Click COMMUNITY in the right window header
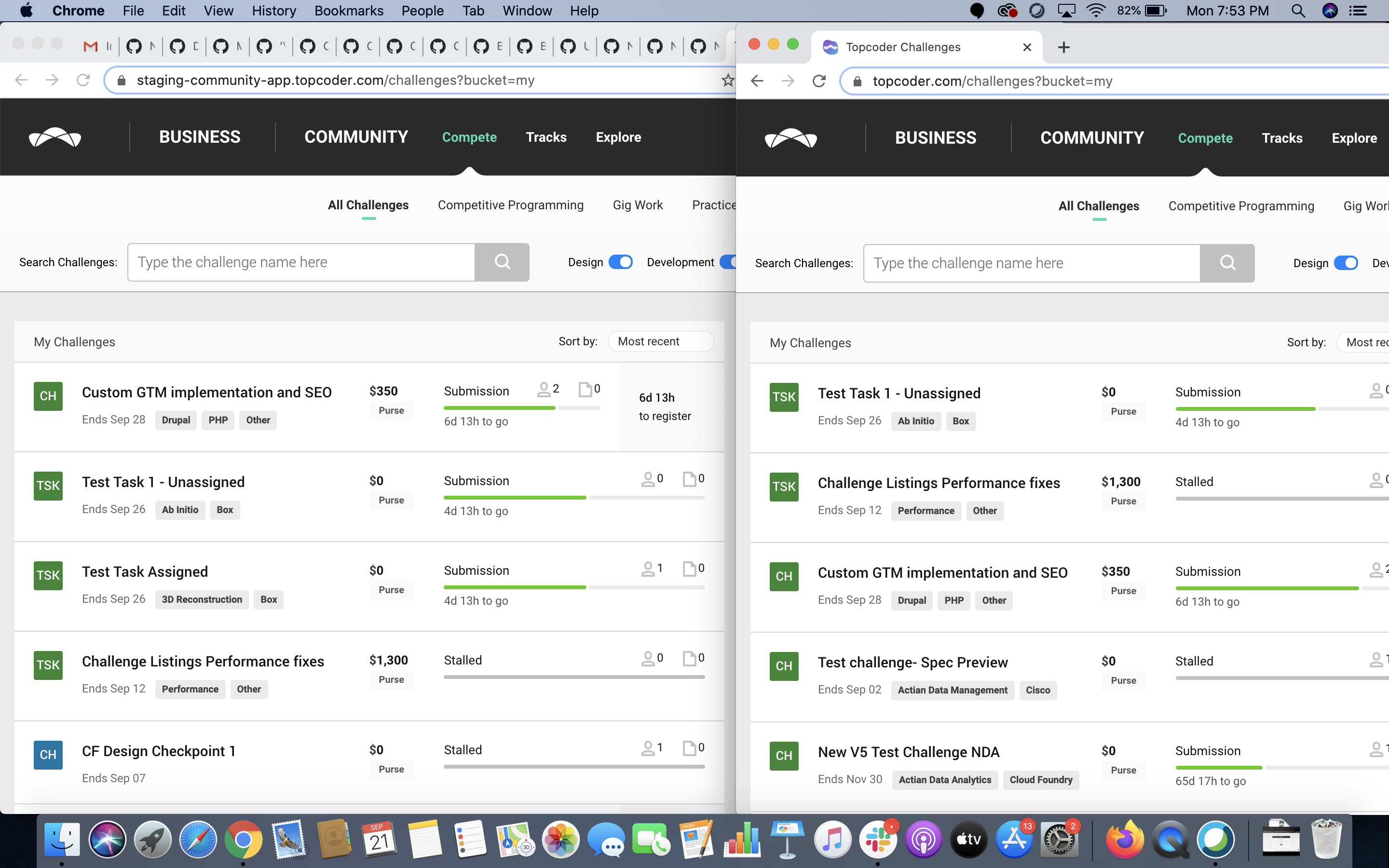Viewport: 1389px width, 868px height. [x=1092, y=138]
